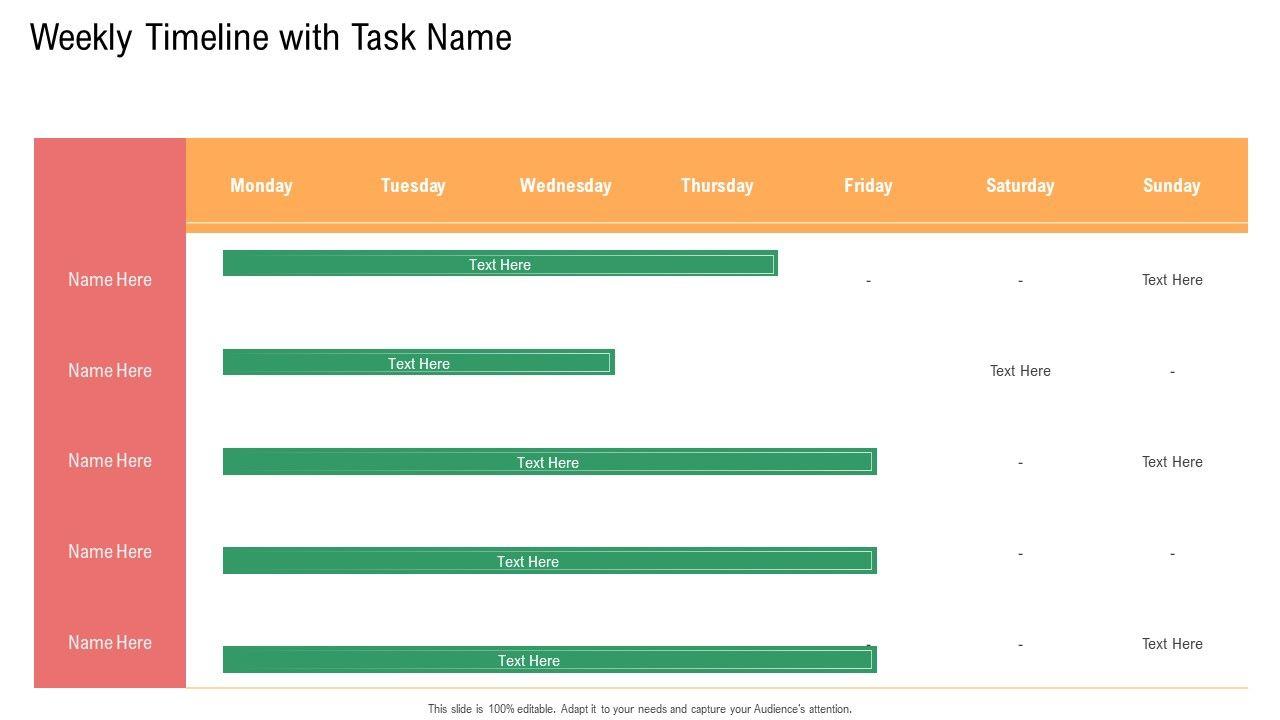Click the Friday column header
Image resolution: width=1280 pixels, height=720 pixels.
[x=868, y=185]
